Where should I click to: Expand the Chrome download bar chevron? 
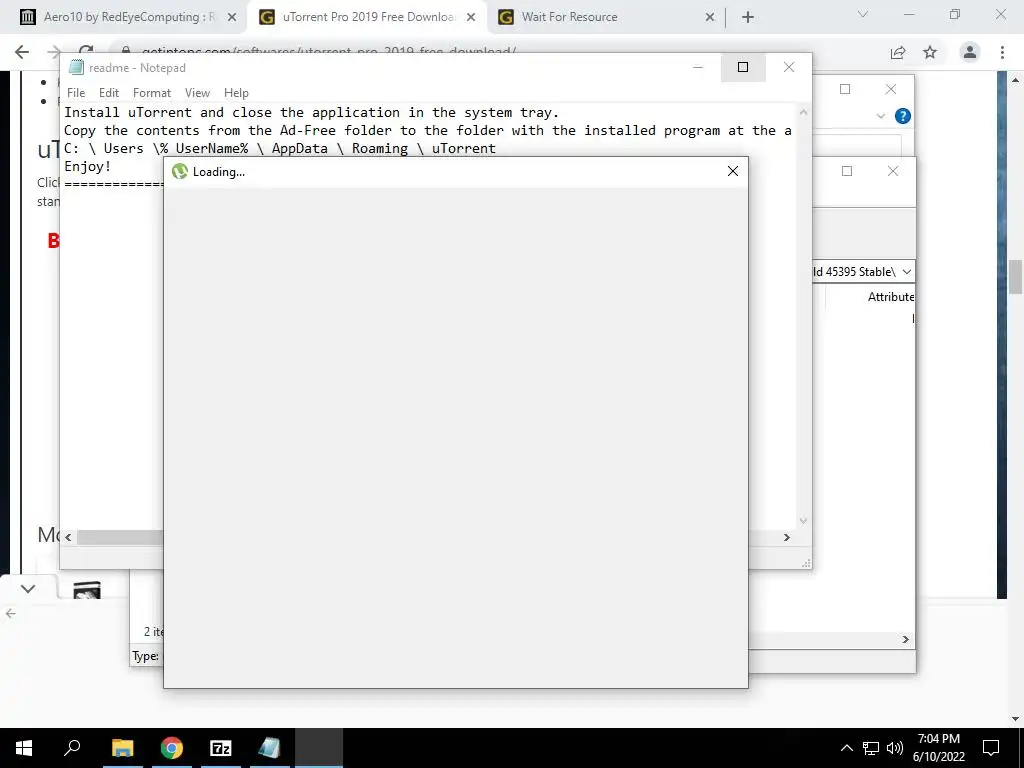(x=27, y=589)
